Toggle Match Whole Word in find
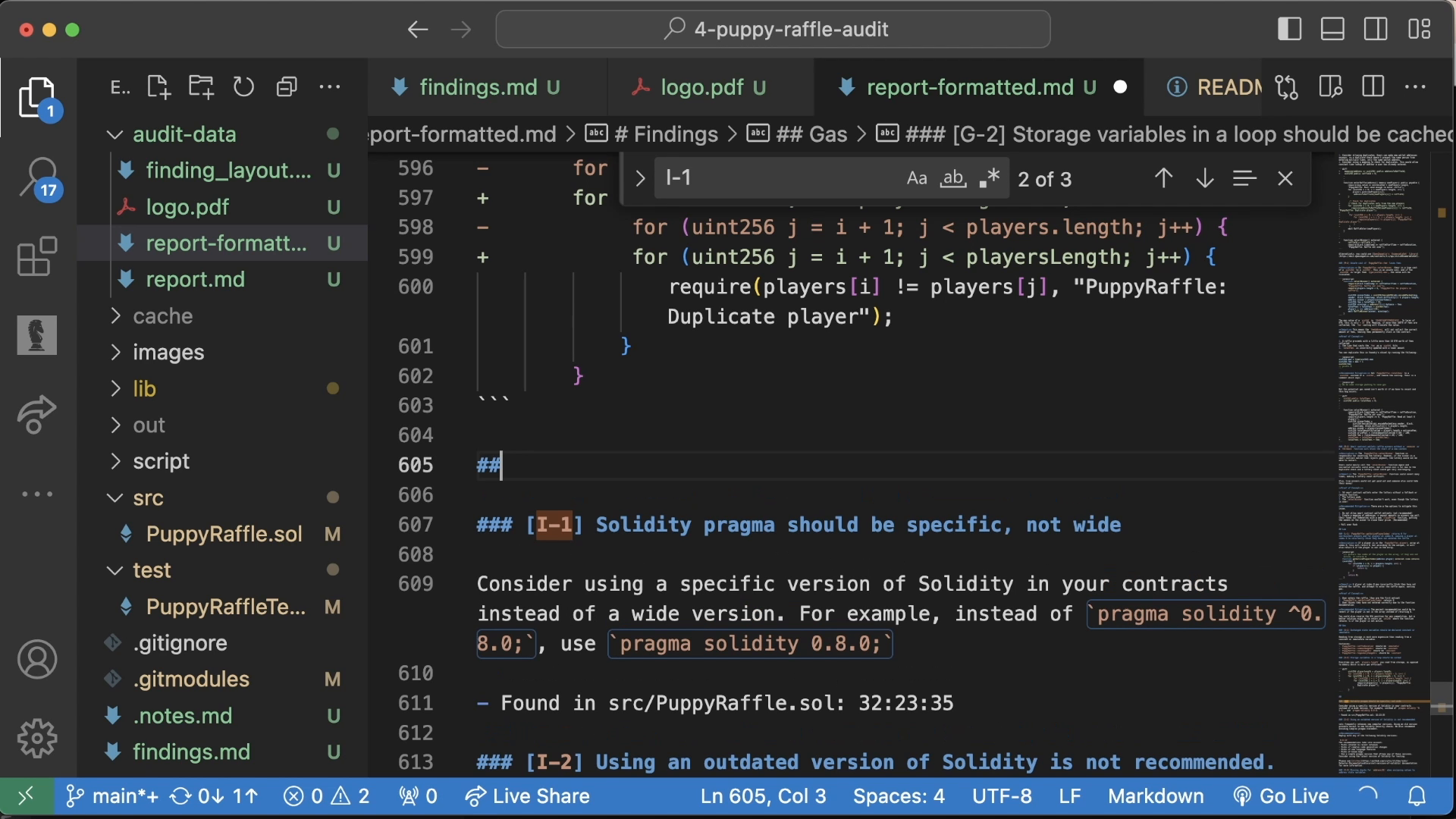Screen dimensions: 1456x819 point(952,179)
